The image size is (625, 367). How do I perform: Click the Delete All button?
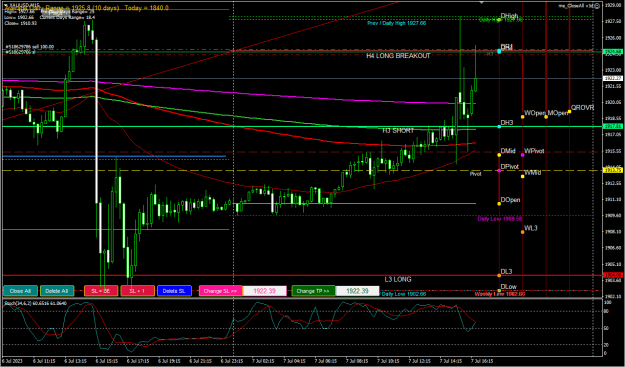coord(57,291)
